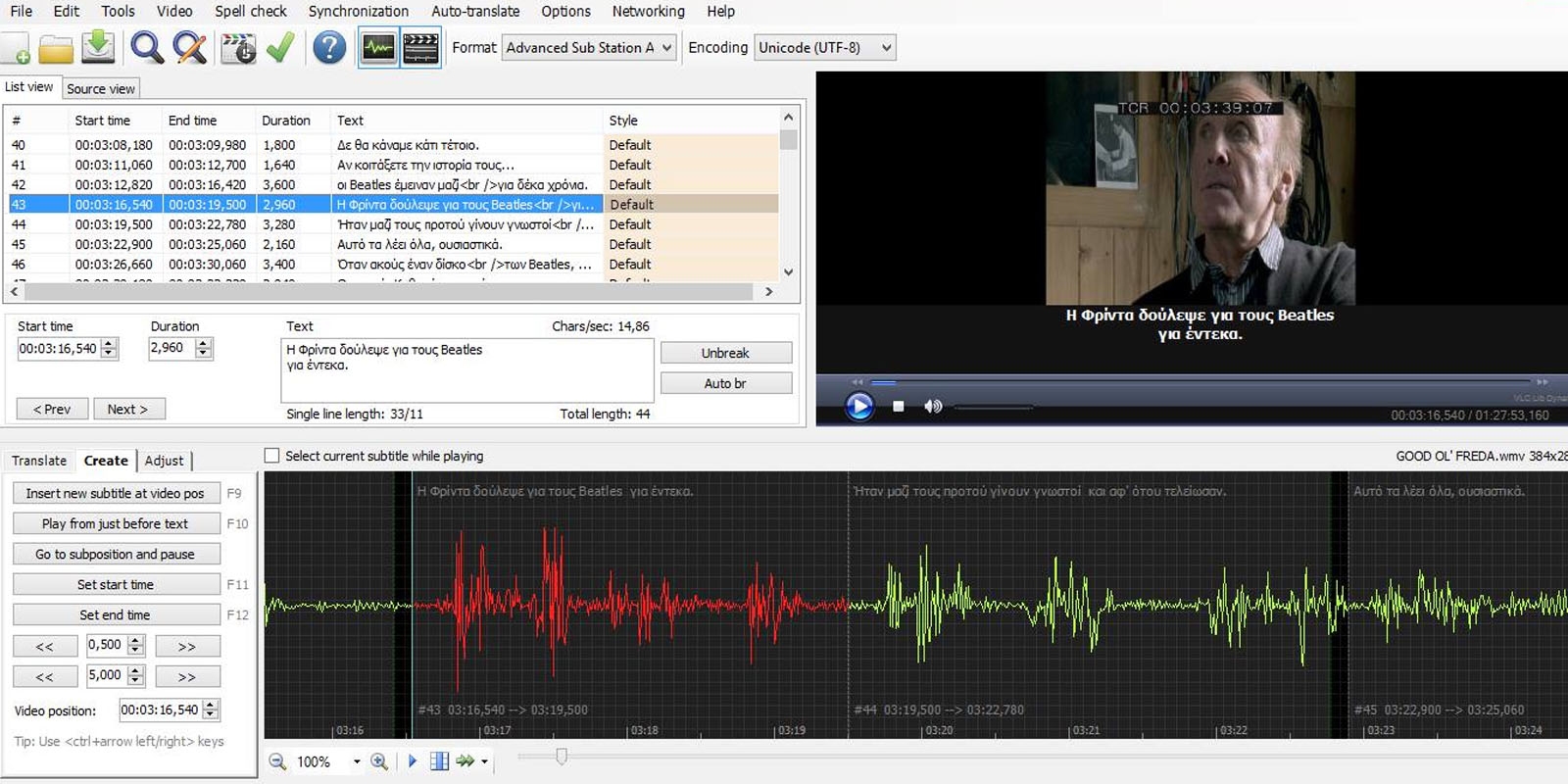Click the Auto br button
This screenshot has width=1568, height=784.
pyautogui.click(x=725, y=383)
